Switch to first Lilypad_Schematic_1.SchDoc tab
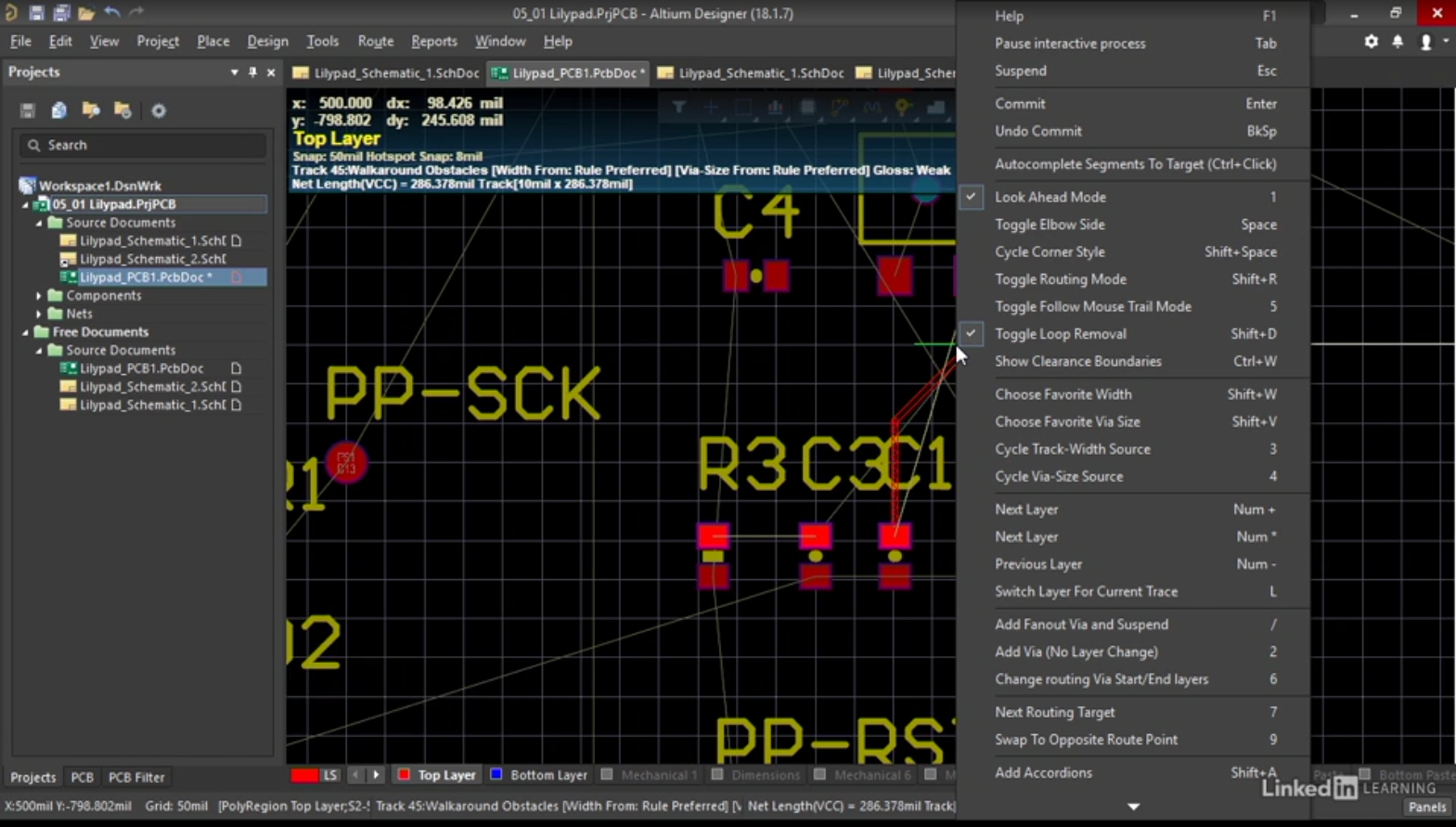1456x827 pixels. 386,72
